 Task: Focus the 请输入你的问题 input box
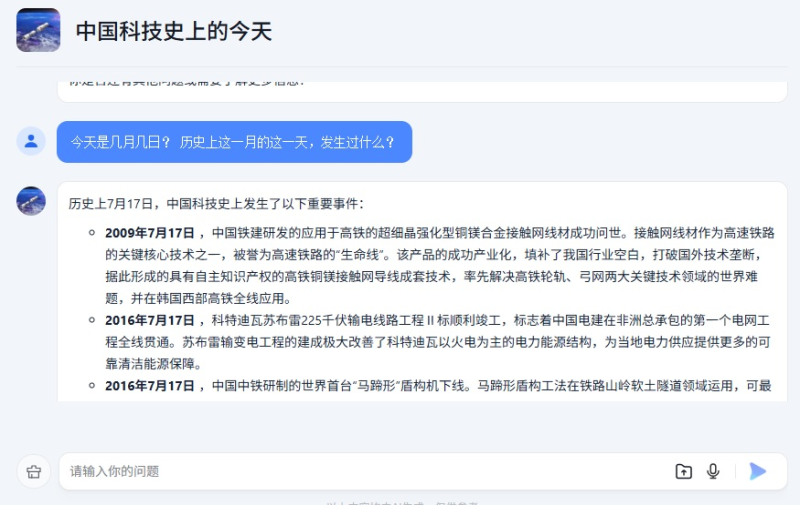pyautogui.click(x=360, y=471)
